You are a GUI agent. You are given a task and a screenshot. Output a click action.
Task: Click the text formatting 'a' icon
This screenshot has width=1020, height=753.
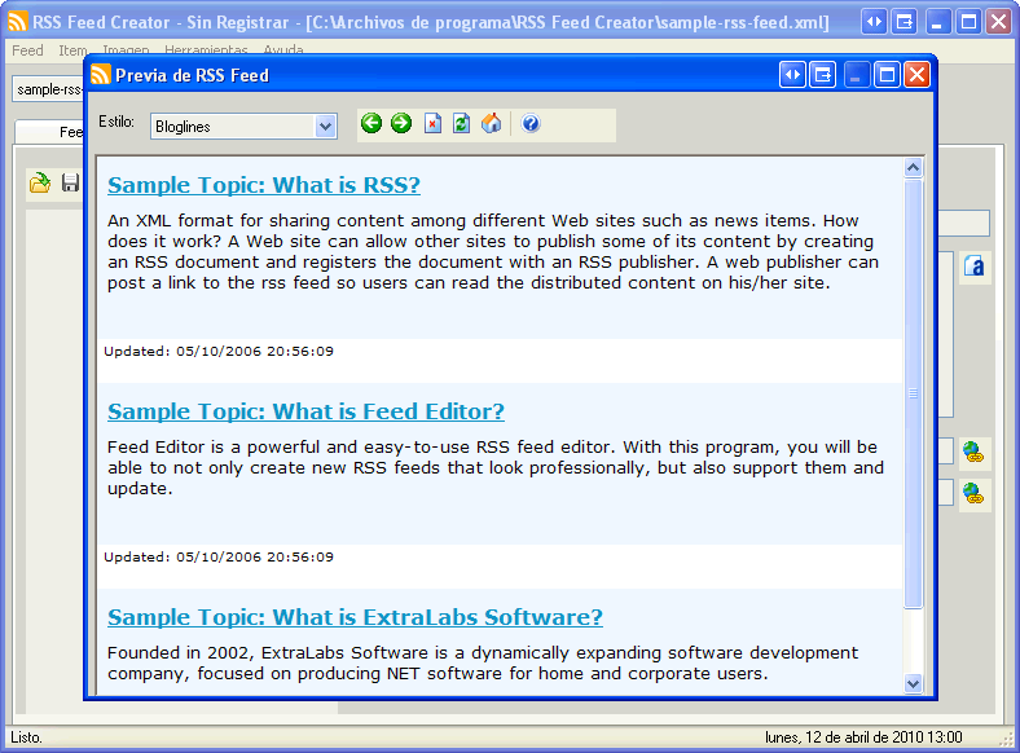point(974,267)
